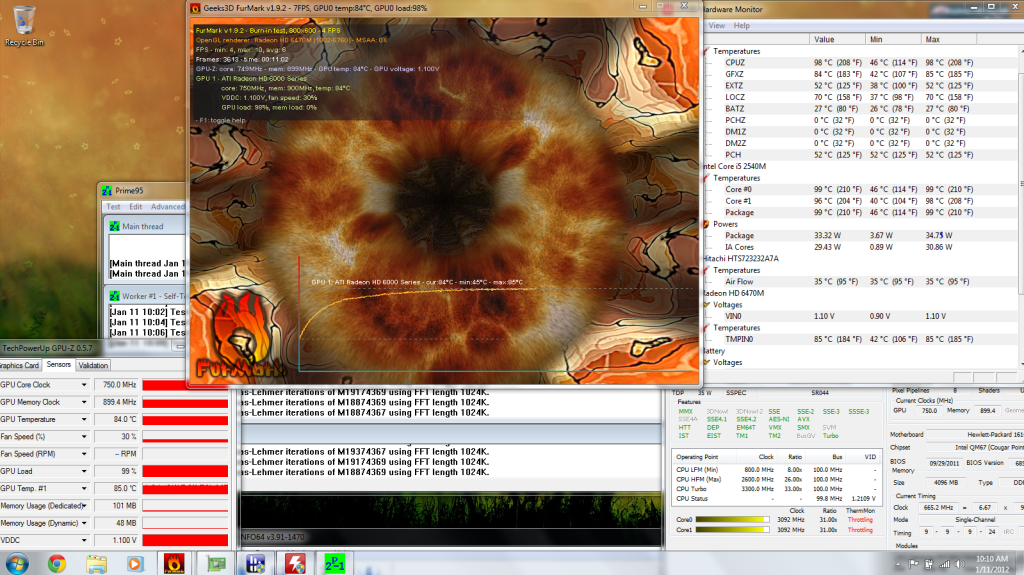Switch to HWiNFO64 blue taskbar icon

(255, 563)
